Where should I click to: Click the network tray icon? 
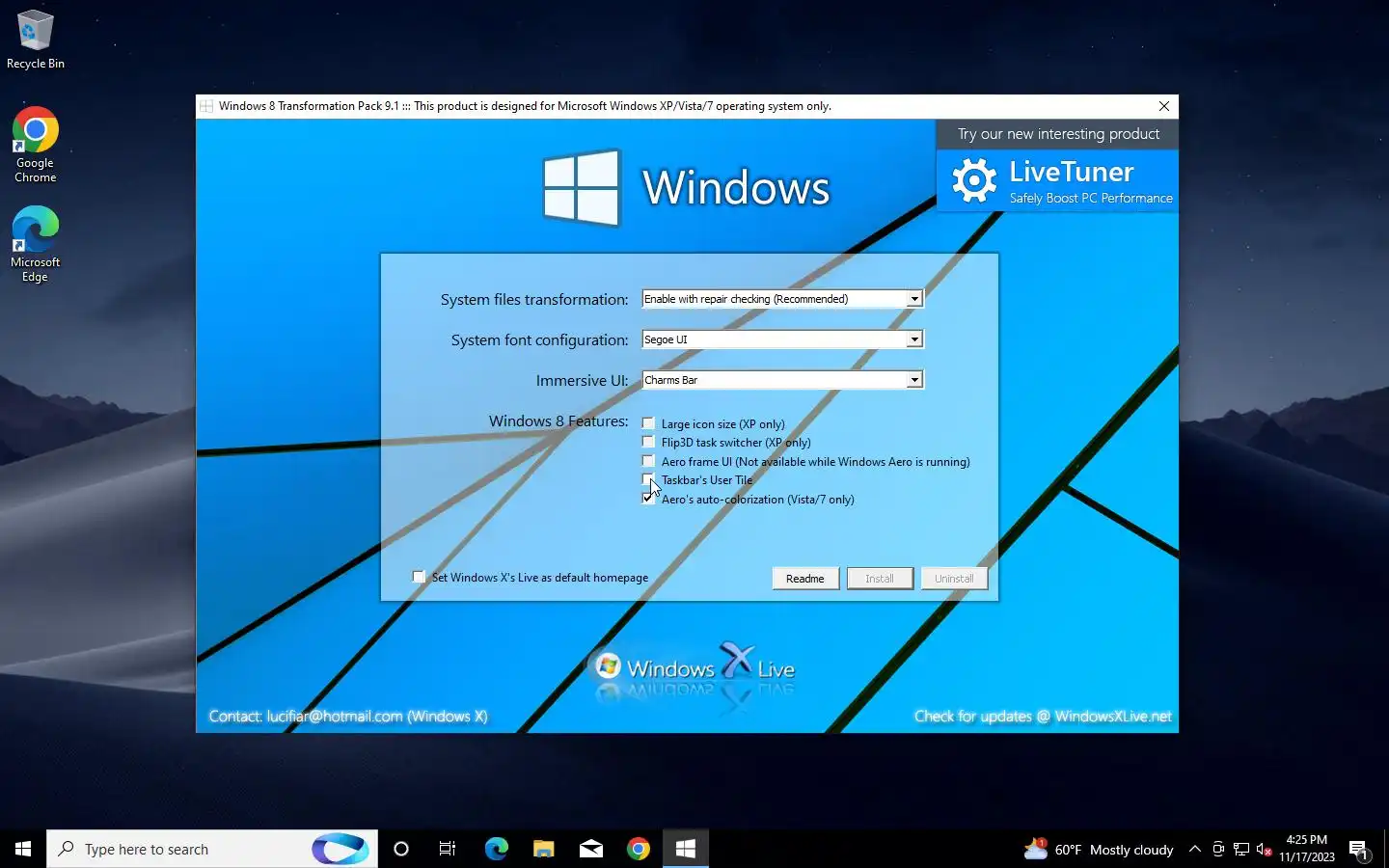1241,849
